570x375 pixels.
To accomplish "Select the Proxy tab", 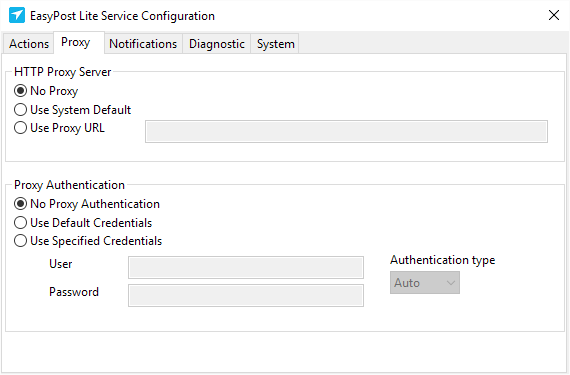I will coord(79,43).
